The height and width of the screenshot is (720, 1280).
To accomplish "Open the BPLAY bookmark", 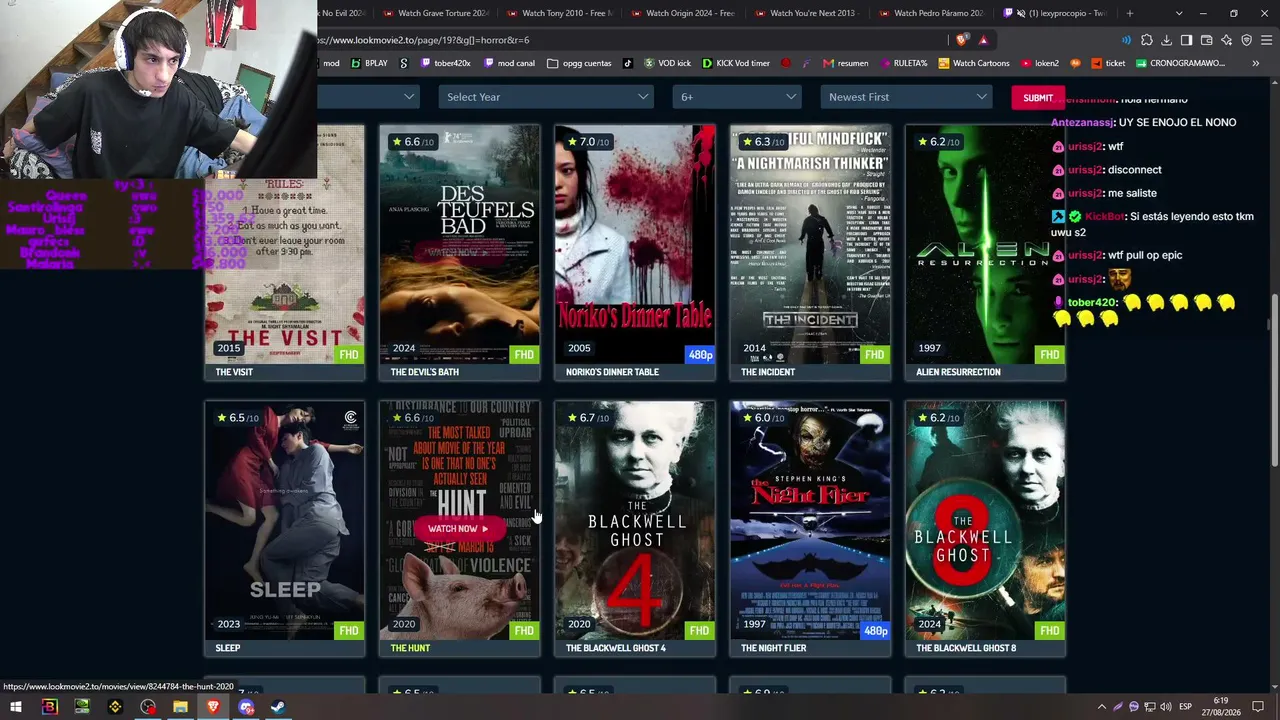I will click(369, 63).
